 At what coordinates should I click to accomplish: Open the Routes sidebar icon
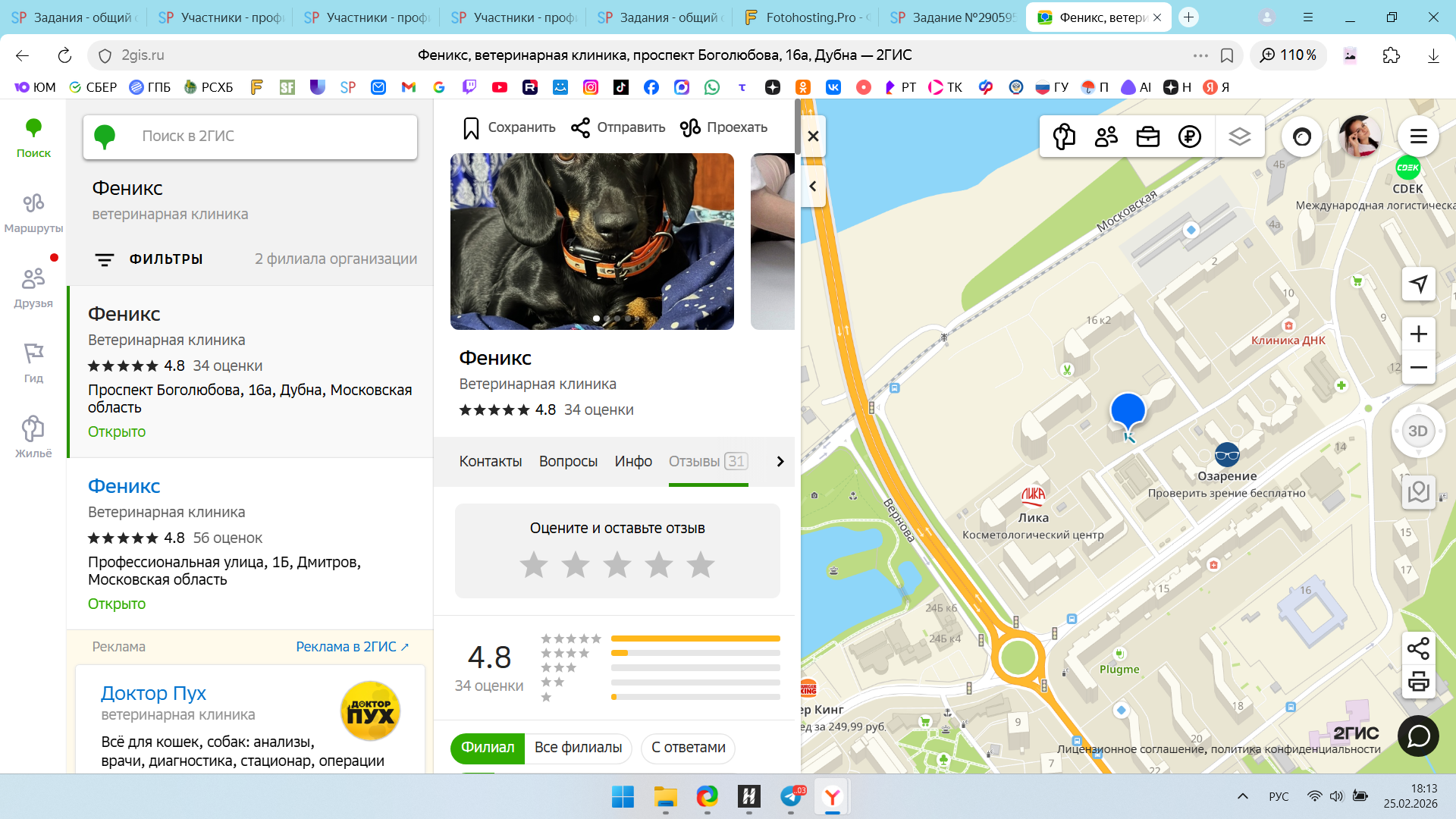coord(33,212)
